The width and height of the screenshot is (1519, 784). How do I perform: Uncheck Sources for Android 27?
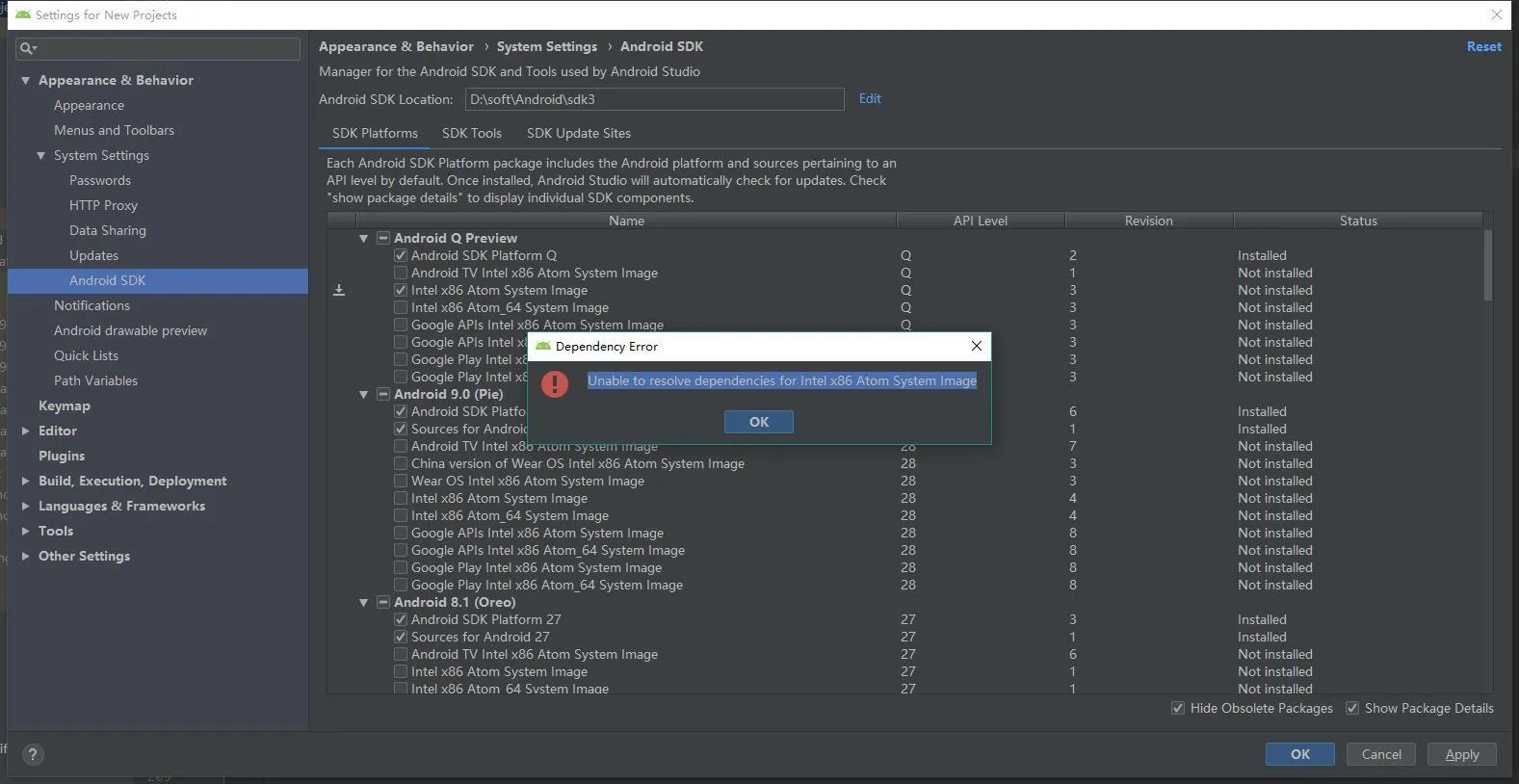click(x=401, y=637)
